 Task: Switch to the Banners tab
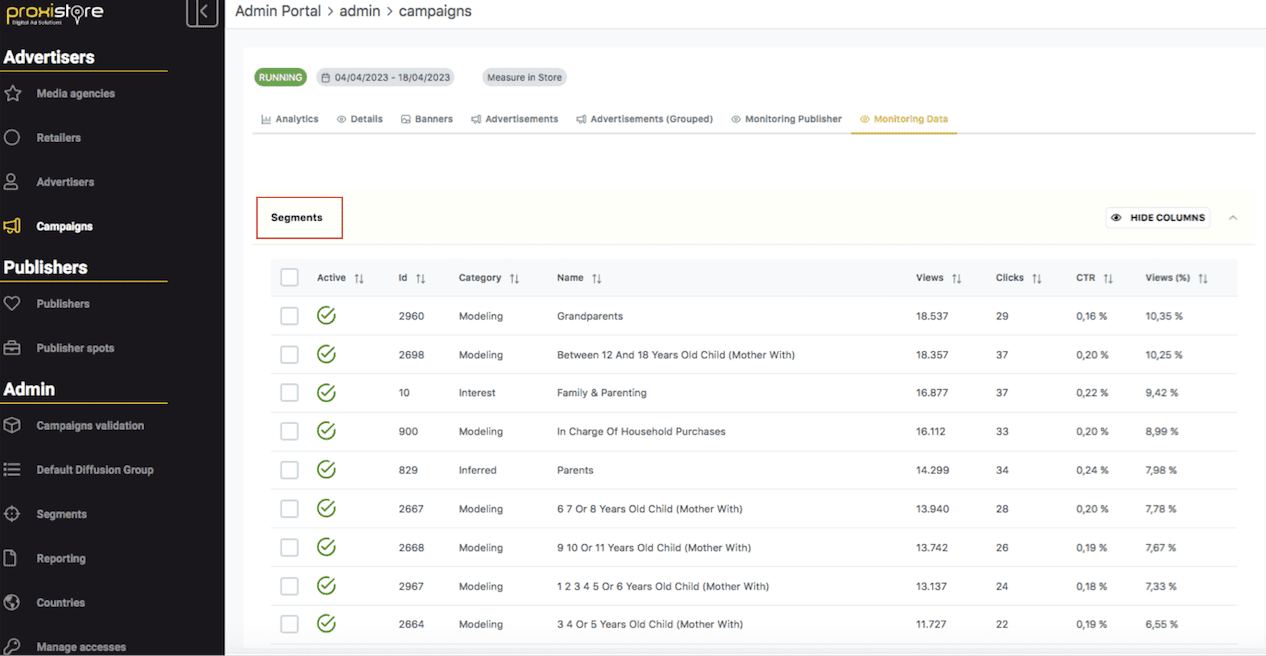pos(427,119)
